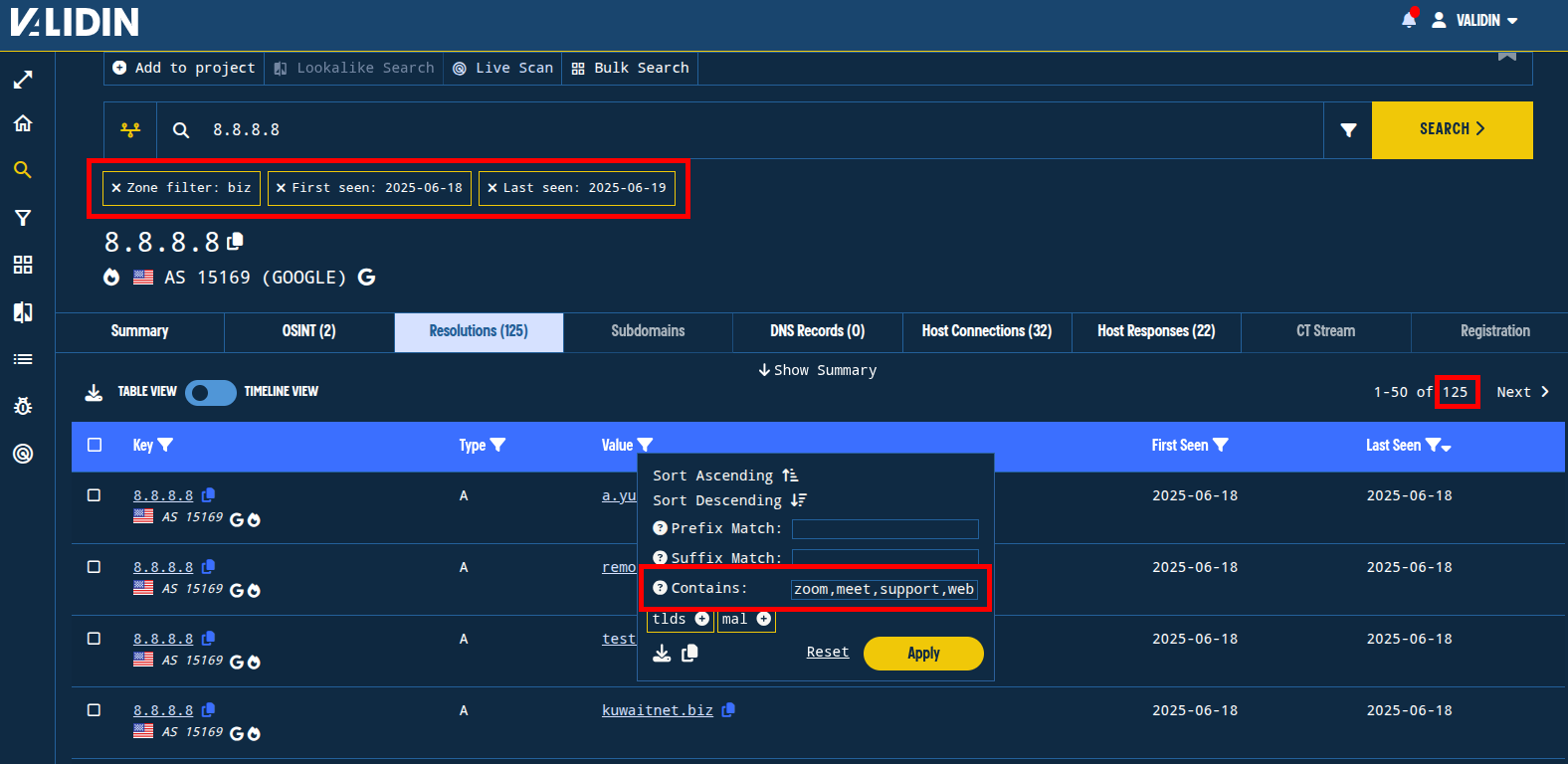
Task: Click the Reset link
Action: (828, 653)
